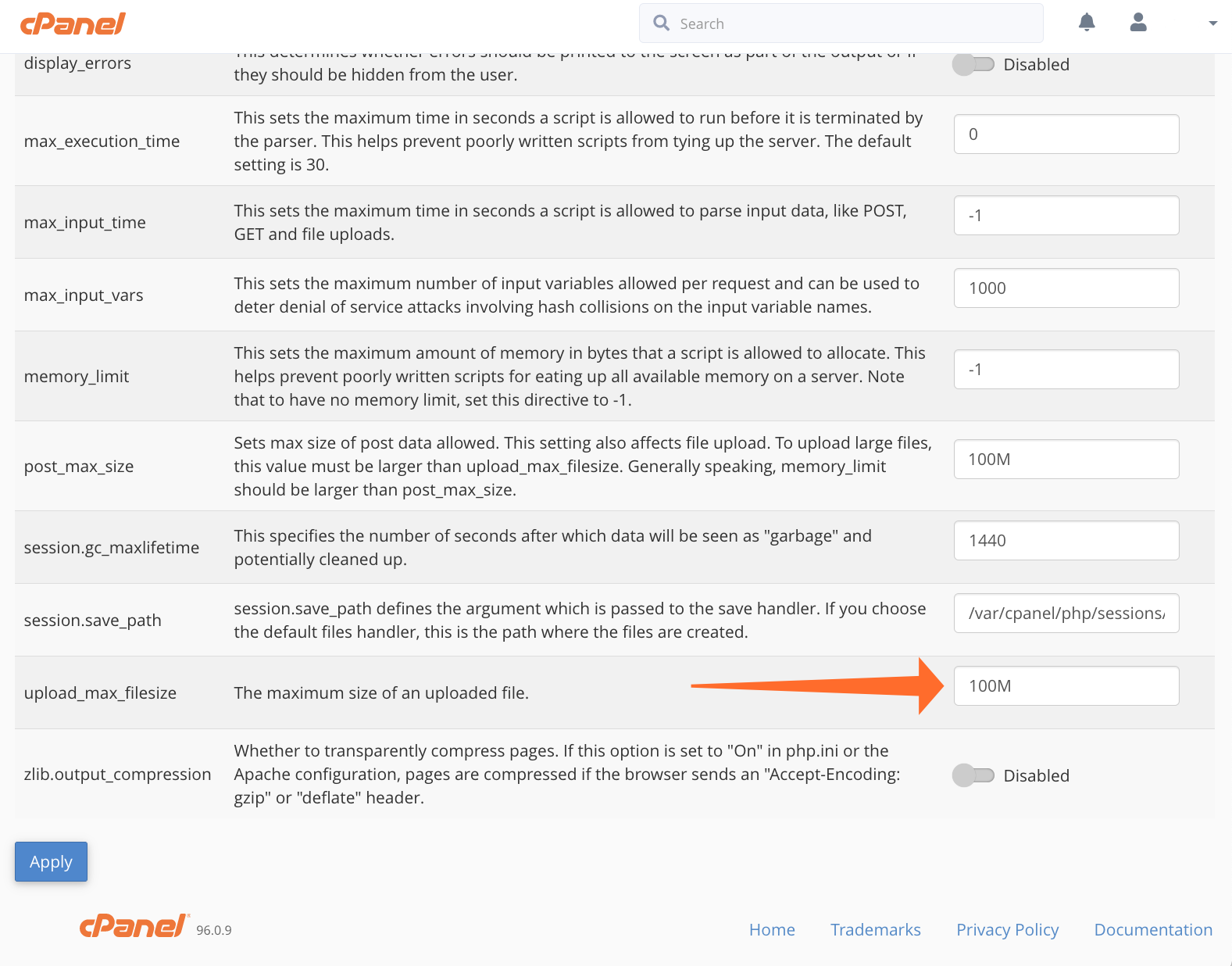Click the max_execution_time value field
The height and width of the screenshot is (966, 1232).
1066,134
